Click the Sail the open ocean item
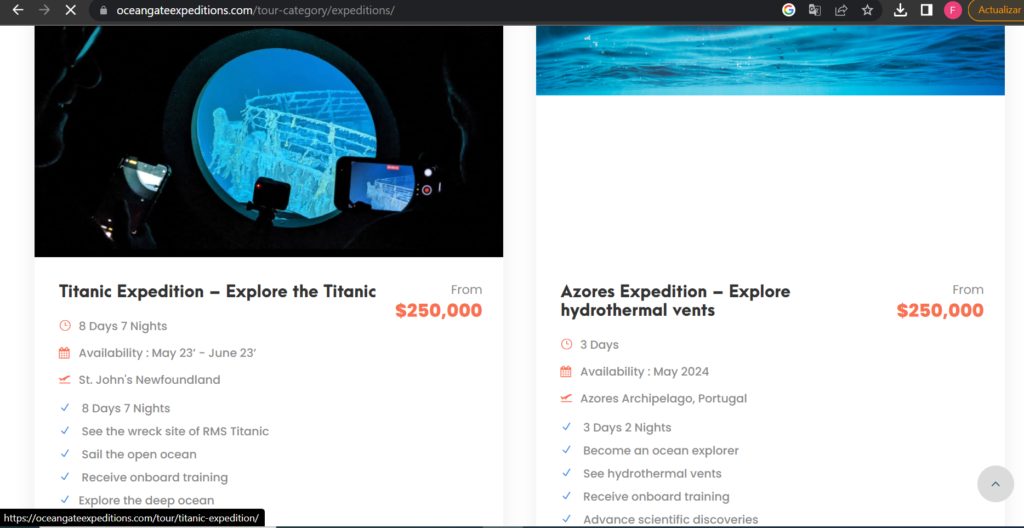Image resolution: width=1024 pixels, height=528 pixels. 138,454
